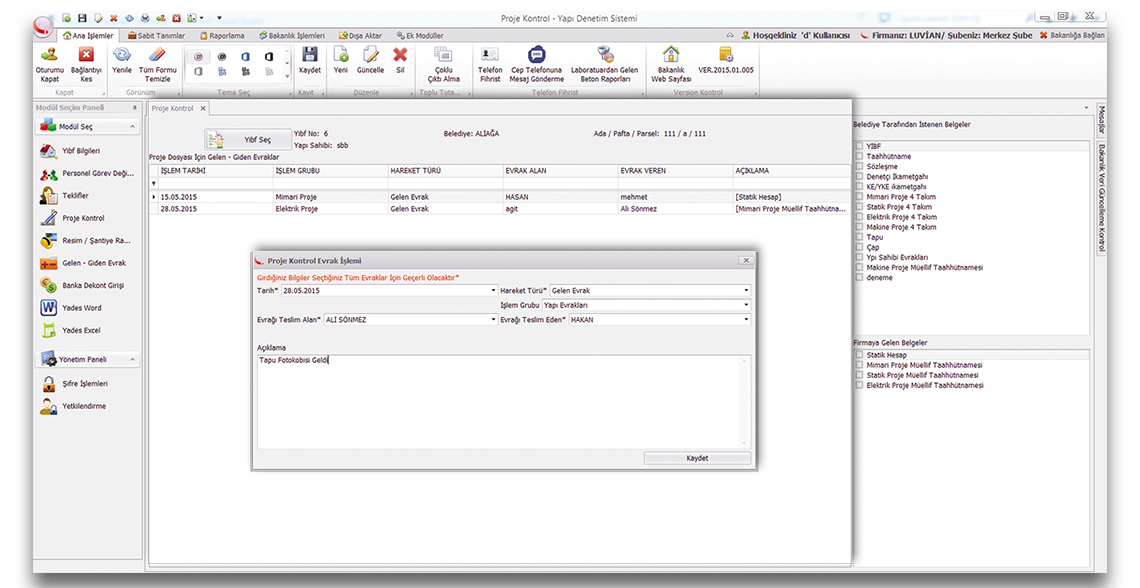1140x588 pixels.
Task: Click the Oturumu Kapat ribbon icon
Action: 50,56
